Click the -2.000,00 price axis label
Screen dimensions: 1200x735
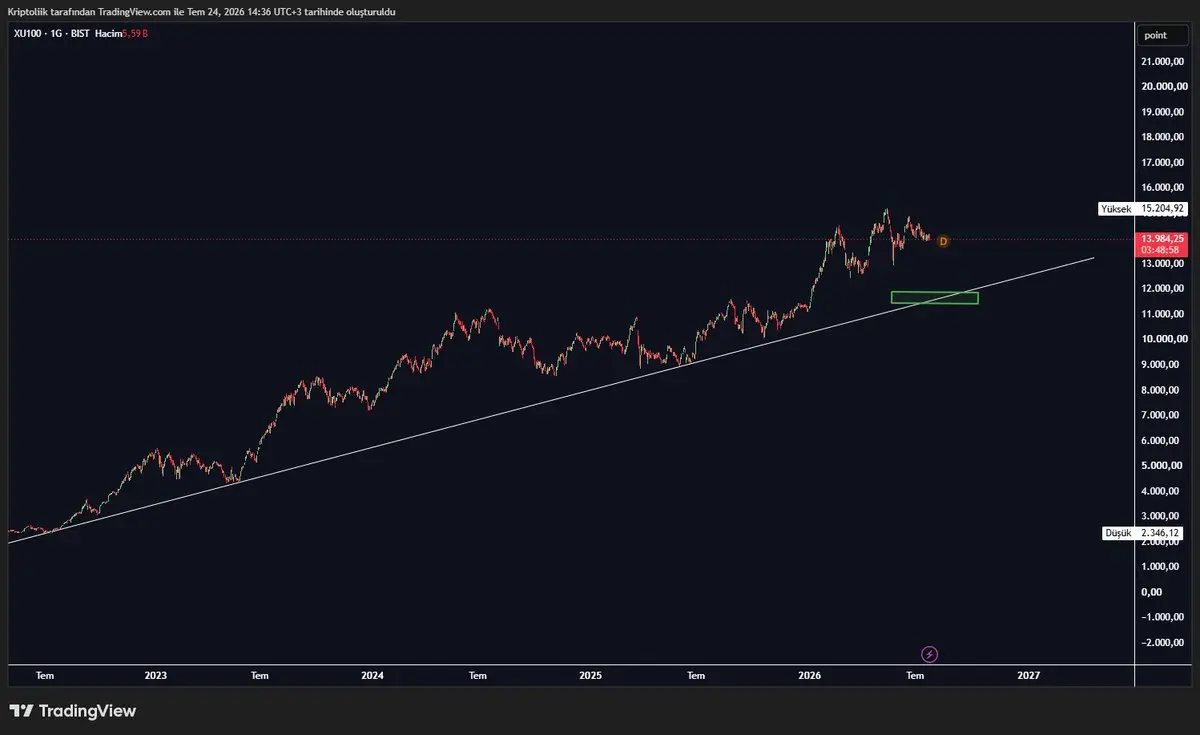pos(1163,642)
